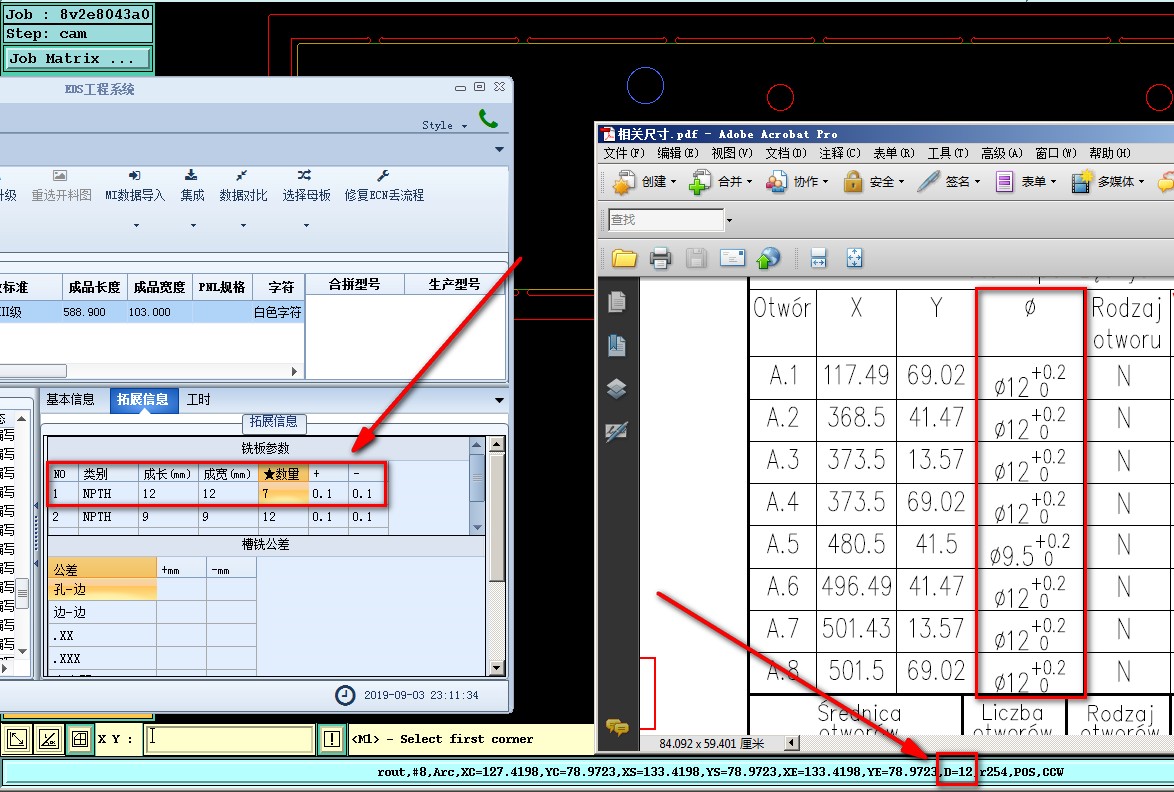Click the Acrobat 签名 pen icon
This screenshot has width=1174, height=792.
point(928,181)
